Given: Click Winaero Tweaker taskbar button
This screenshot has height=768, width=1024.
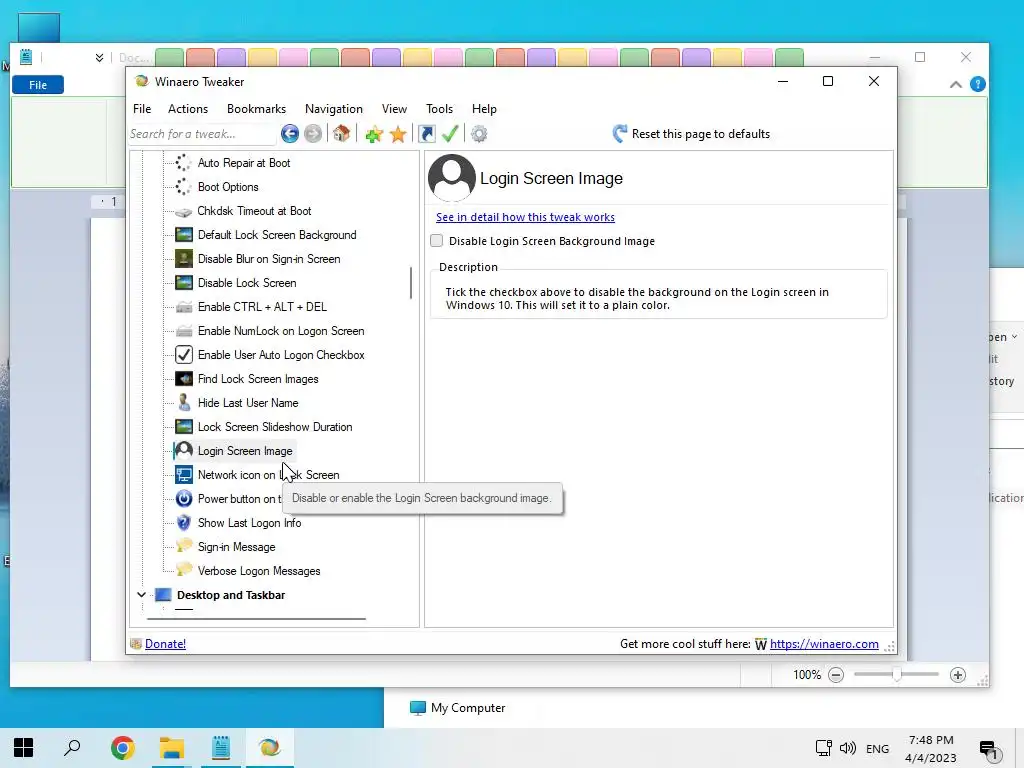Looking at the screenshot, I should coord(270,747).
